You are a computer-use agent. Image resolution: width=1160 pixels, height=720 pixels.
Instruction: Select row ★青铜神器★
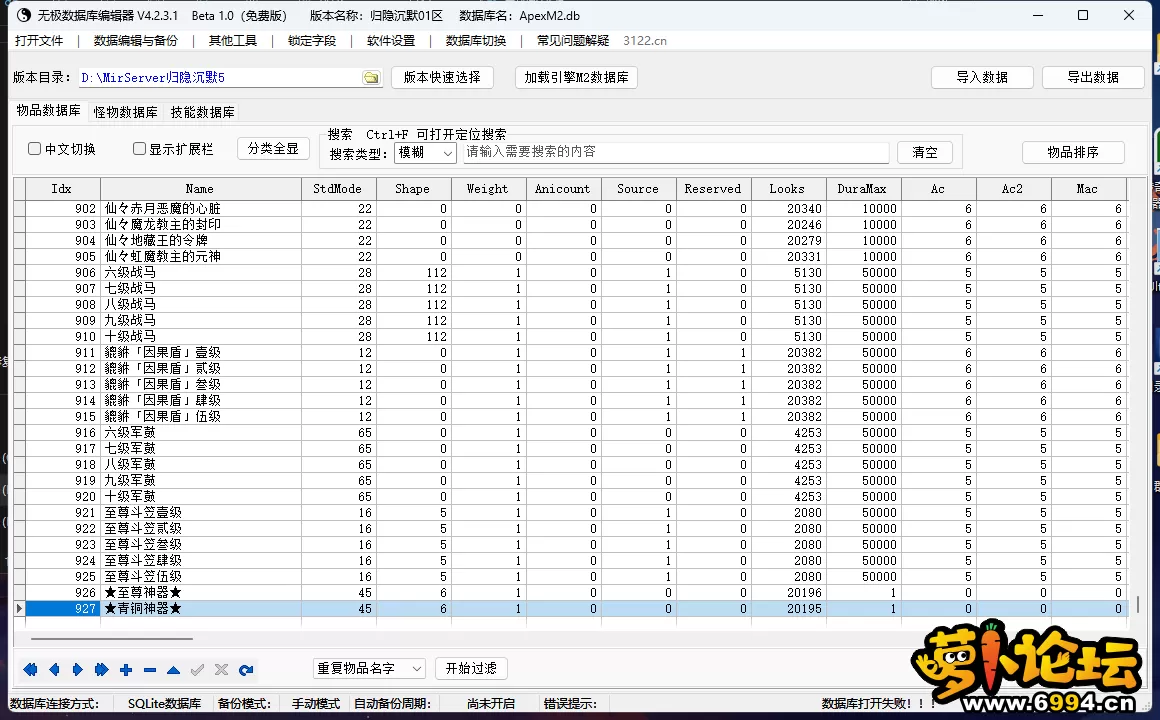(570, 608)
